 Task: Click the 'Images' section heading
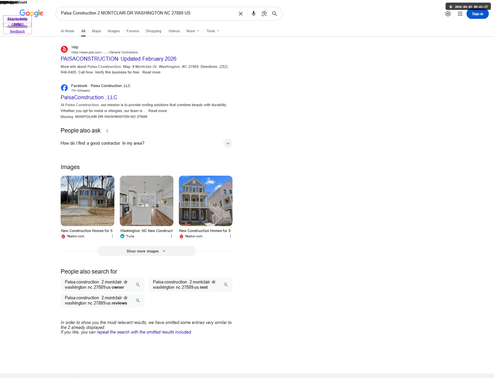coord(70,167)
